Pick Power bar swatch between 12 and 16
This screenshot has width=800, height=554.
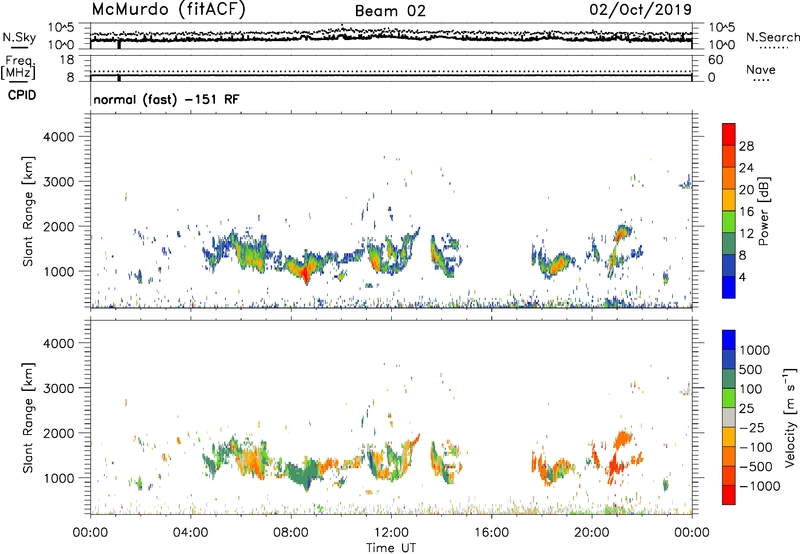(729, 222)
